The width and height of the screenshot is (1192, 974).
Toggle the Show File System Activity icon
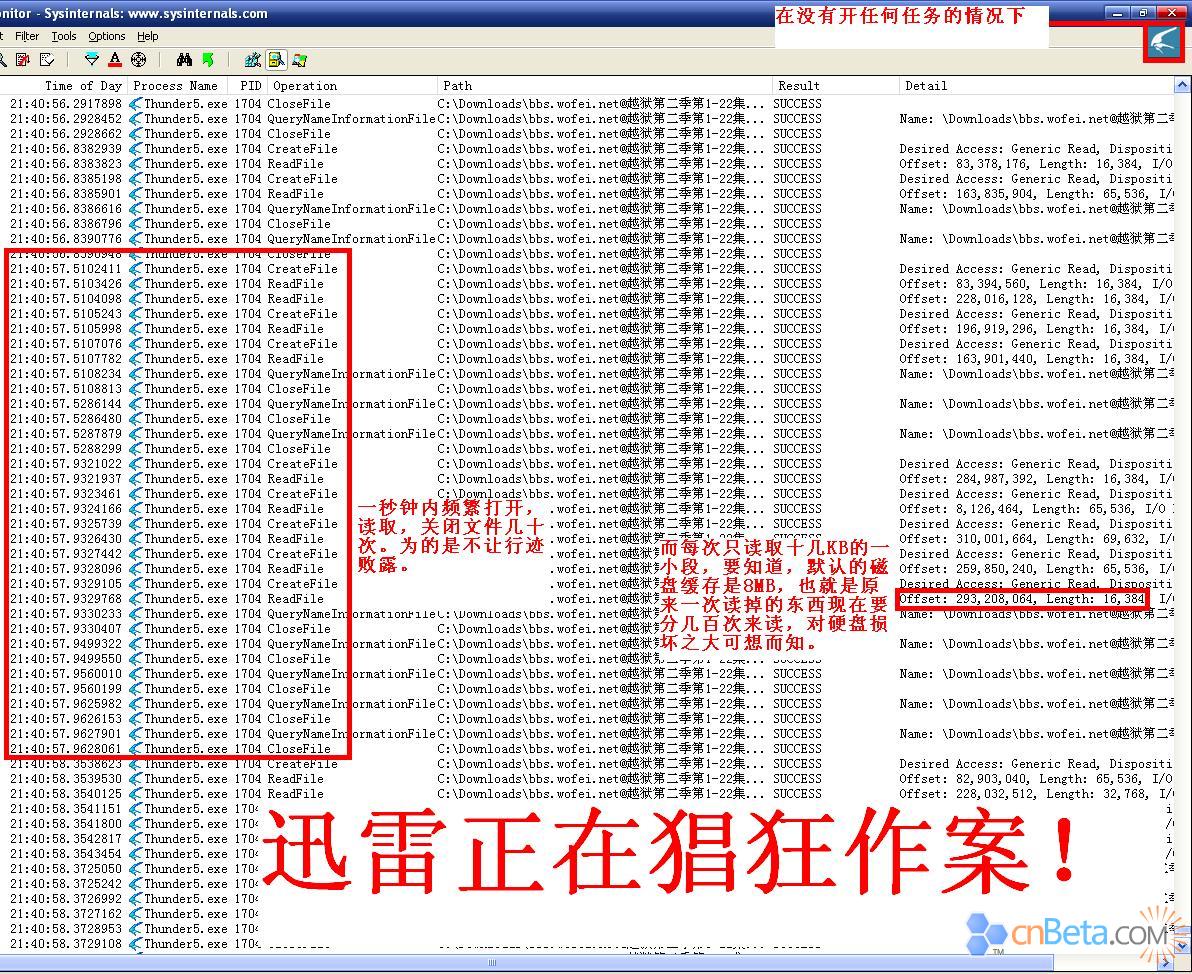(276, 59)
